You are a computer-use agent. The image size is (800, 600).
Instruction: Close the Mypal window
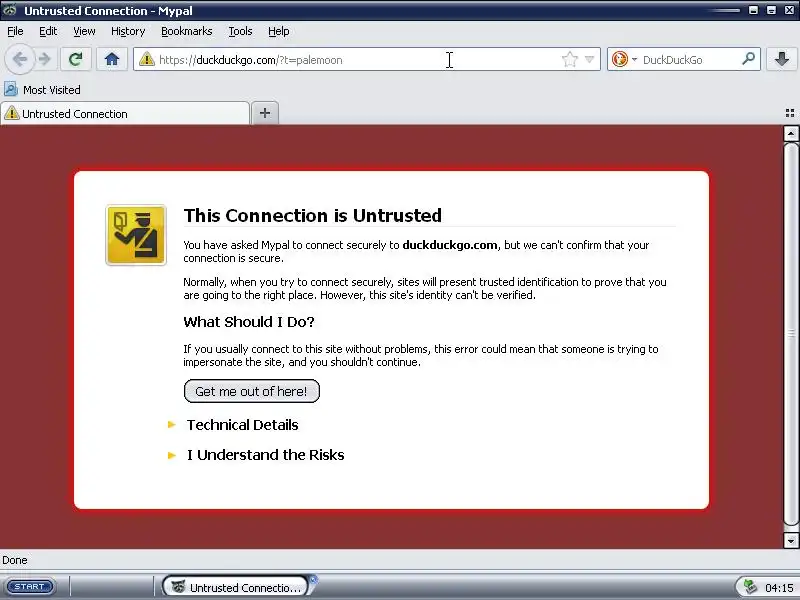(789, 10)
